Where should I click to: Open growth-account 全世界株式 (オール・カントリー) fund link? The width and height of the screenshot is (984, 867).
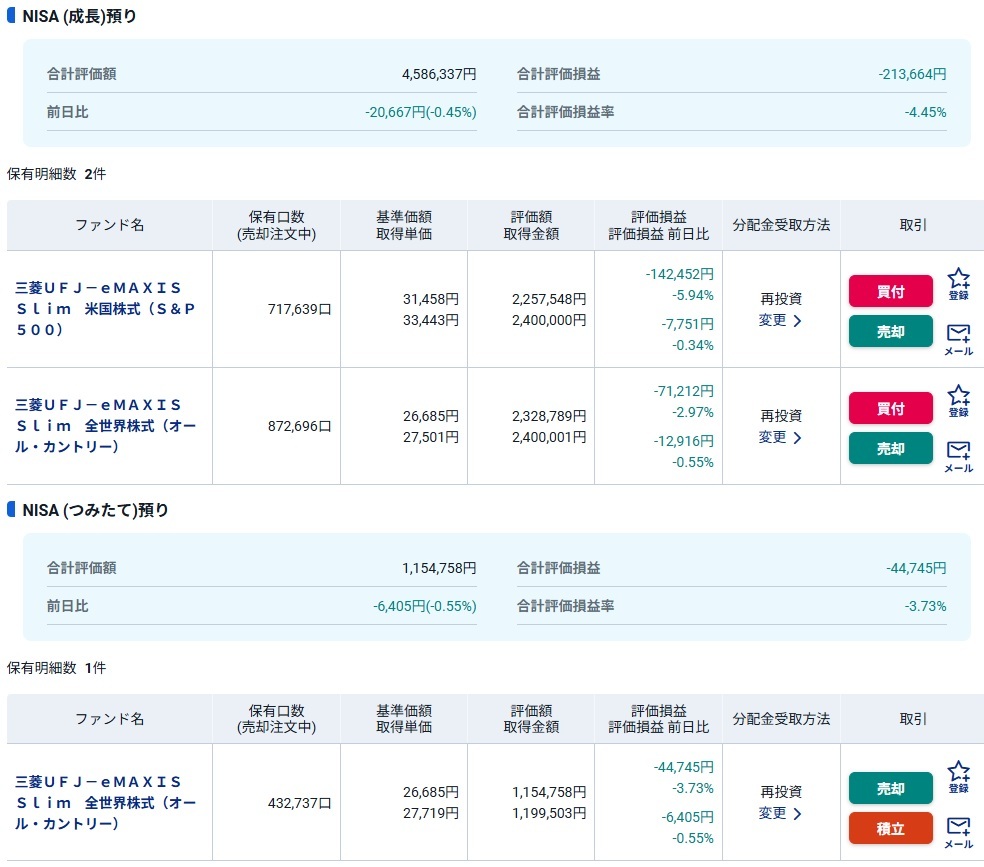coord(105,425)
